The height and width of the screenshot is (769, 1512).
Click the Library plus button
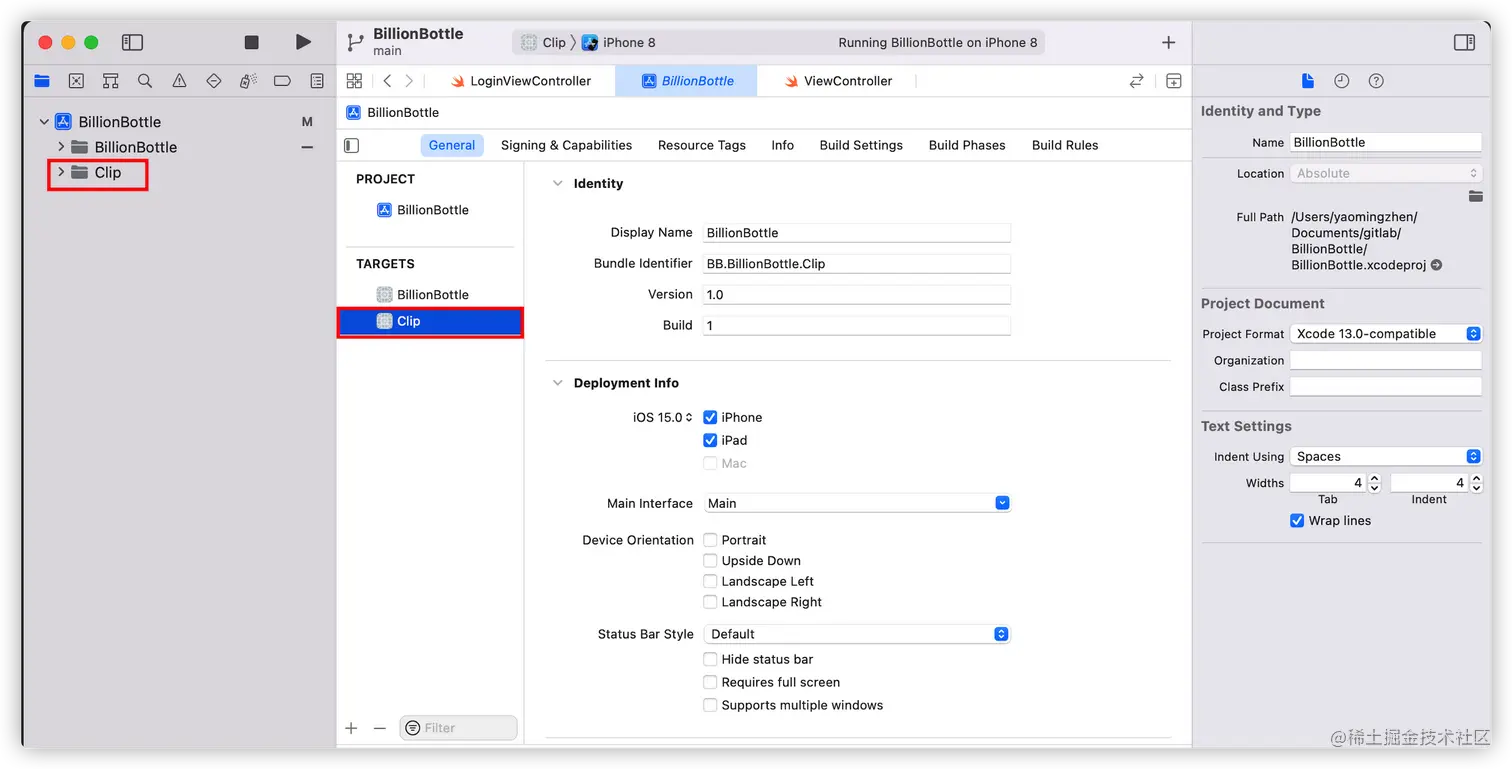tap(1168, 42)
